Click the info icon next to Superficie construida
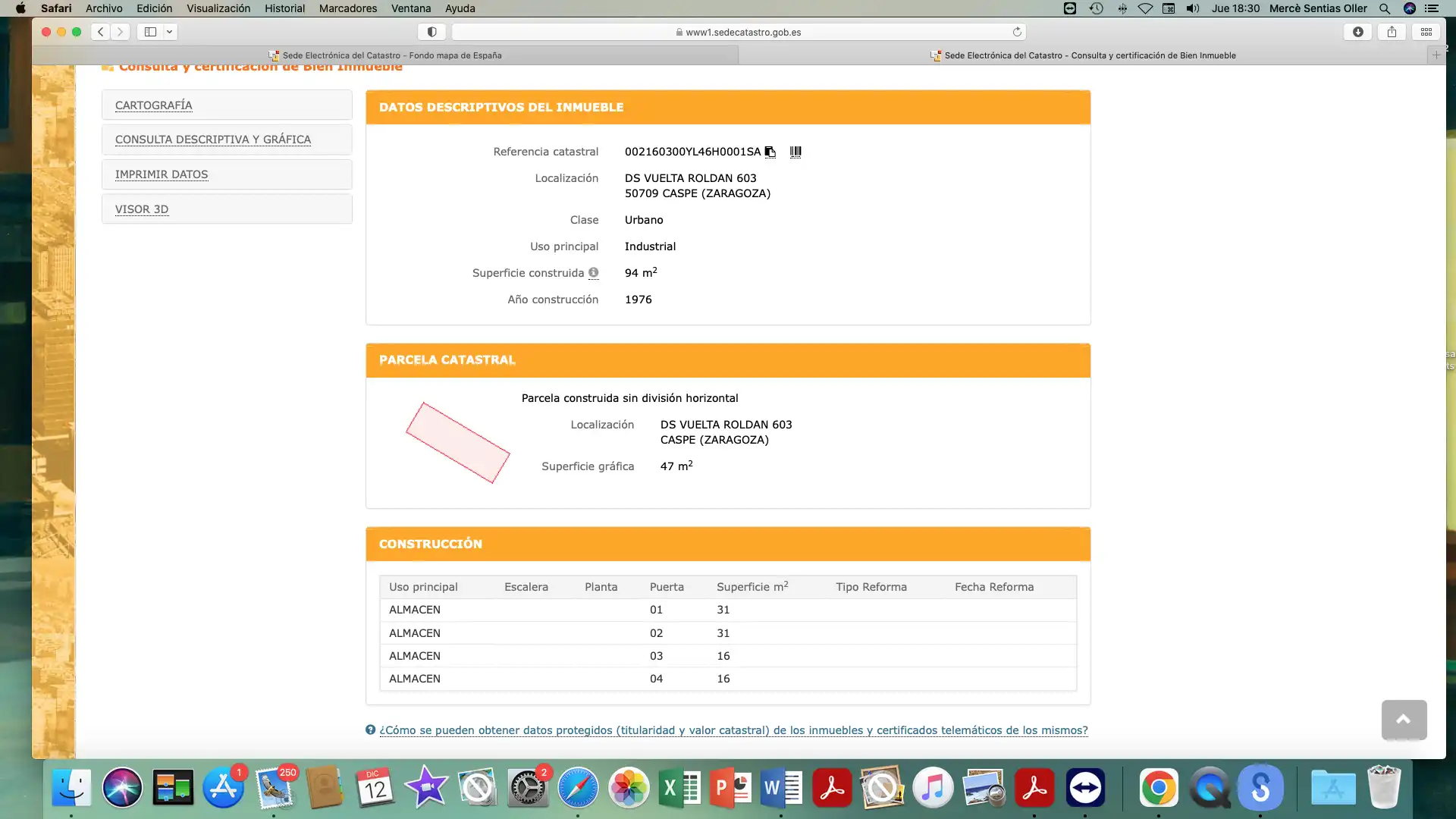The height and width of the screenshot is (819, 1456). pyautogui.click(x=593, y=273)
